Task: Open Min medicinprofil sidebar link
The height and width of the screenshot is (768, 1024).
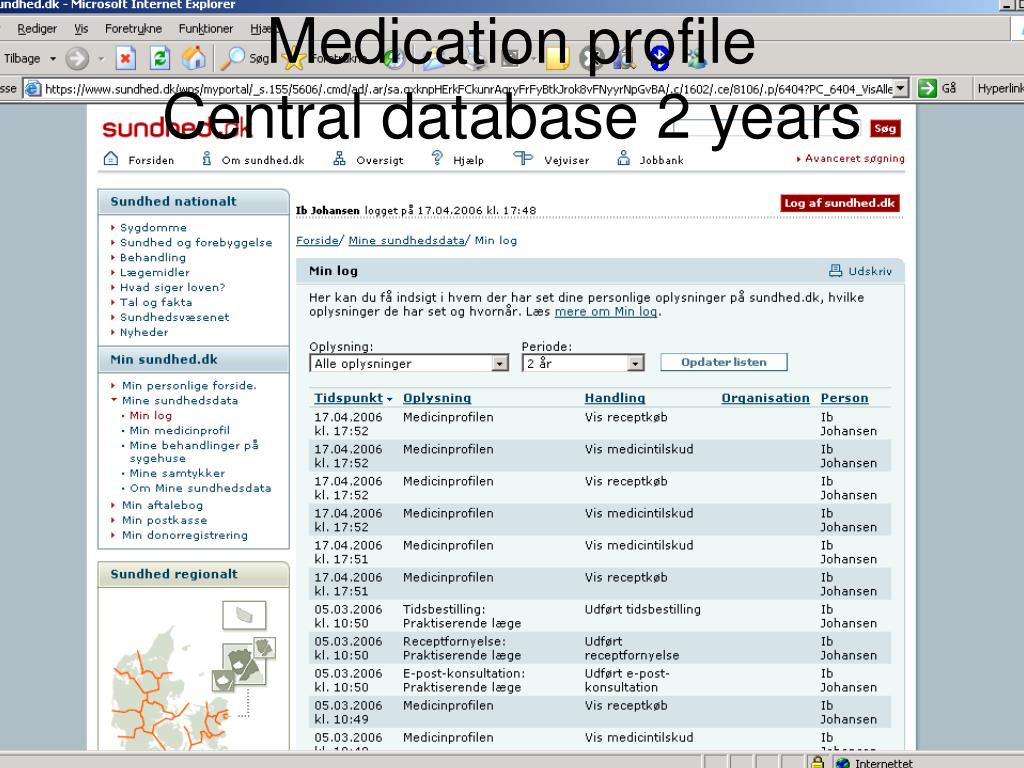Action: click(180, 430)
